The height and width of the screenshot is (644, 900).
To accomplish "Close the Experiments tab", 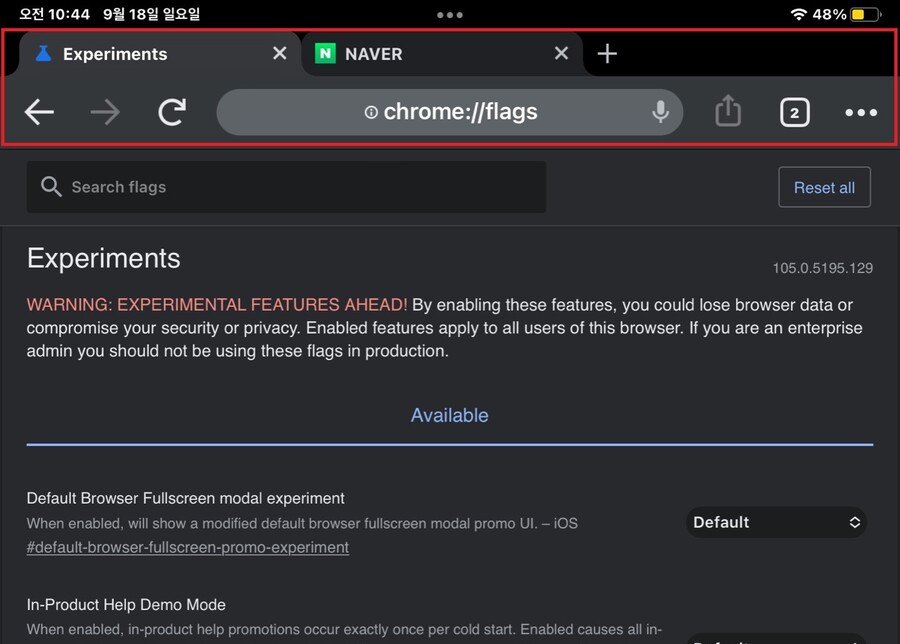I will pos(279,54).
